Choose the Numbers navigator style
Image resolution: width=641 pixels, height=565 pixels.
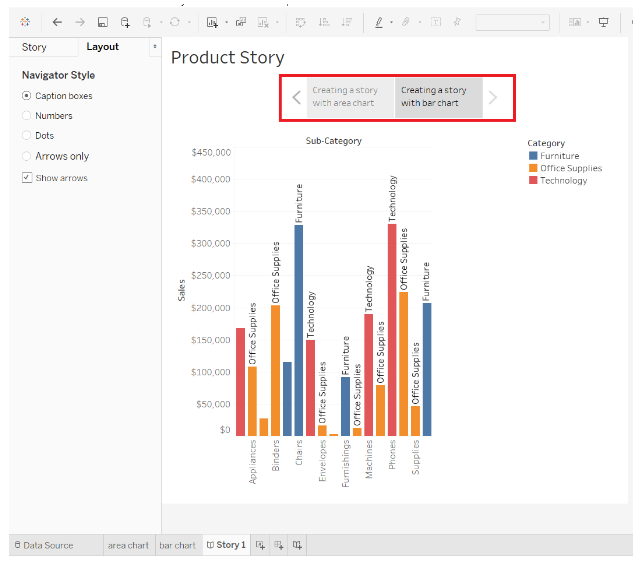(x=27, y=116)
